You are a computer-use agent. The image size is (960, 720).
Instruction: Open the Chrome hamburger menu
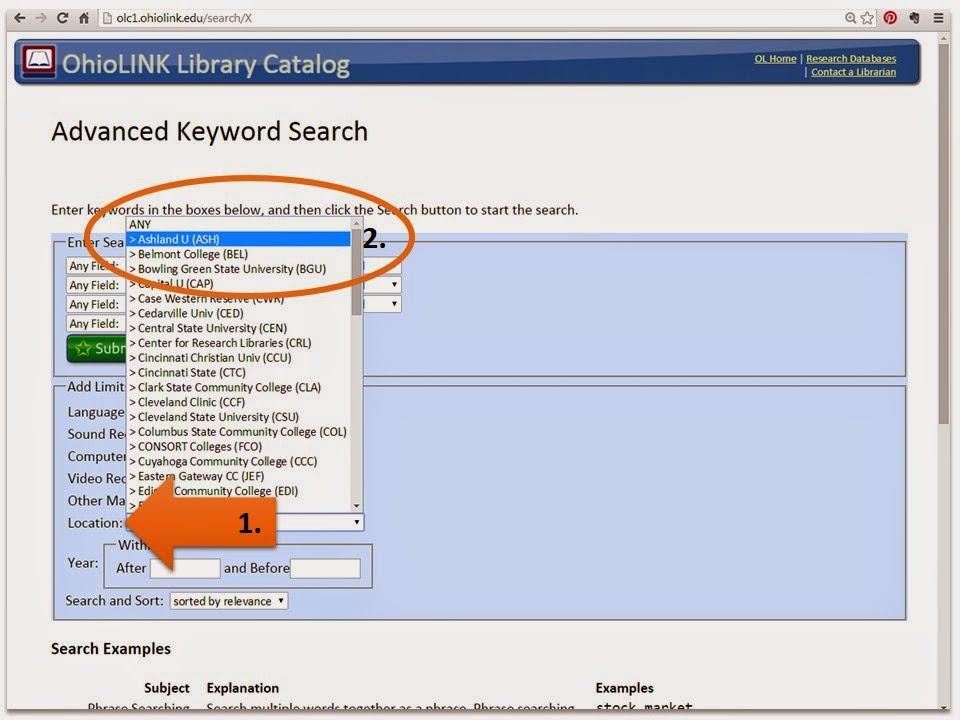[938, 18]
